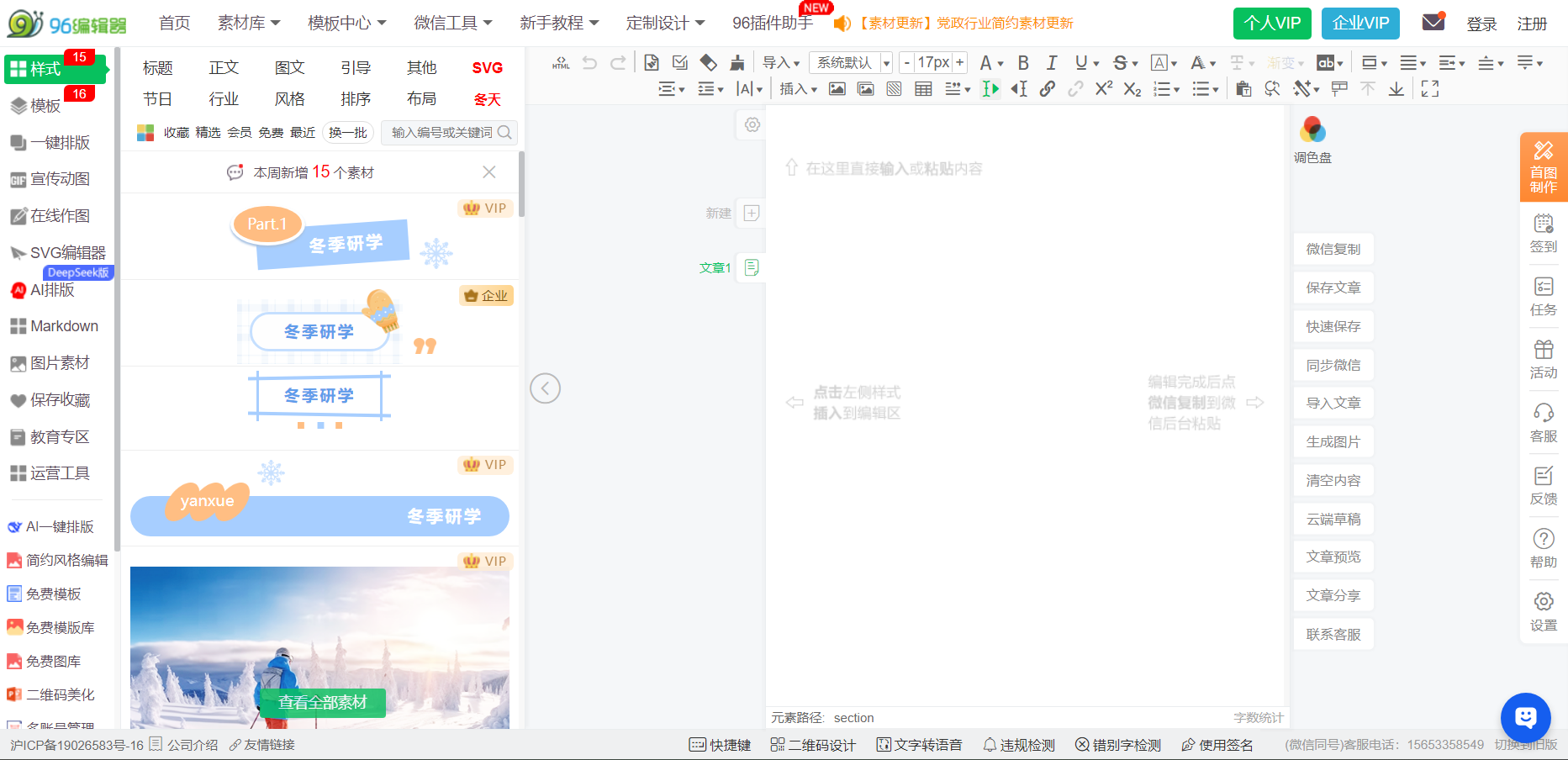Image resolution: width=1568 pixels, height=760 pixels.
Task: Toggle bold formatting with the B icon
Action: [1022, 62]
